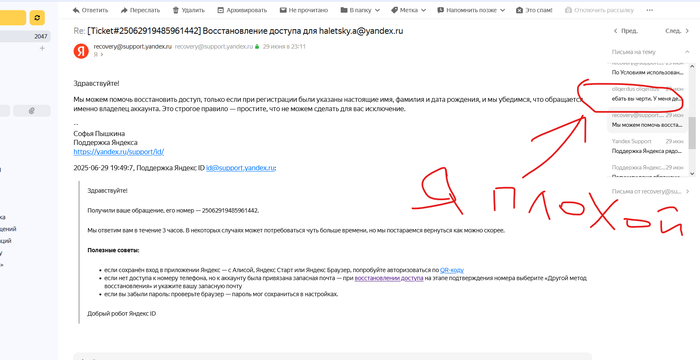This screenshot has height=360, width=700.
Task: Click signature name Софья Пышкина
Action: (x=99, y=134)
